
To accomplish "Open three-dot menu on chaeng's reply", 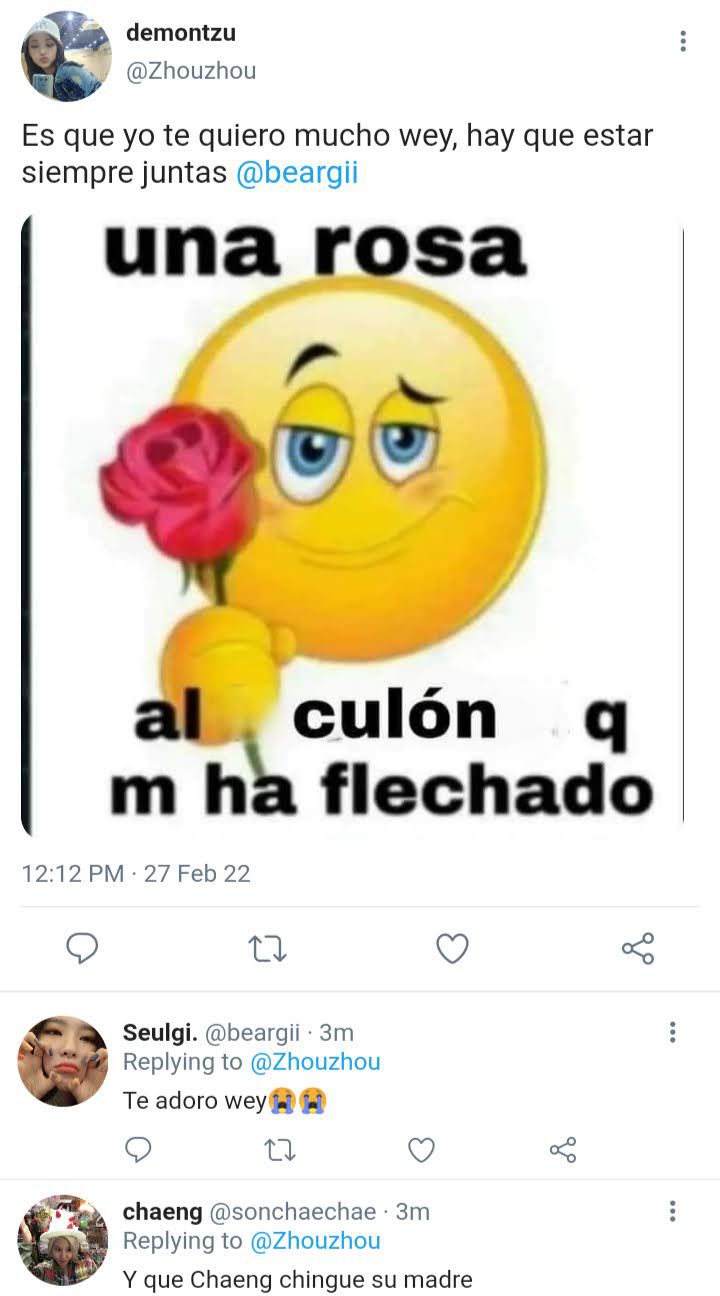I will click(x=672, y=1211).
